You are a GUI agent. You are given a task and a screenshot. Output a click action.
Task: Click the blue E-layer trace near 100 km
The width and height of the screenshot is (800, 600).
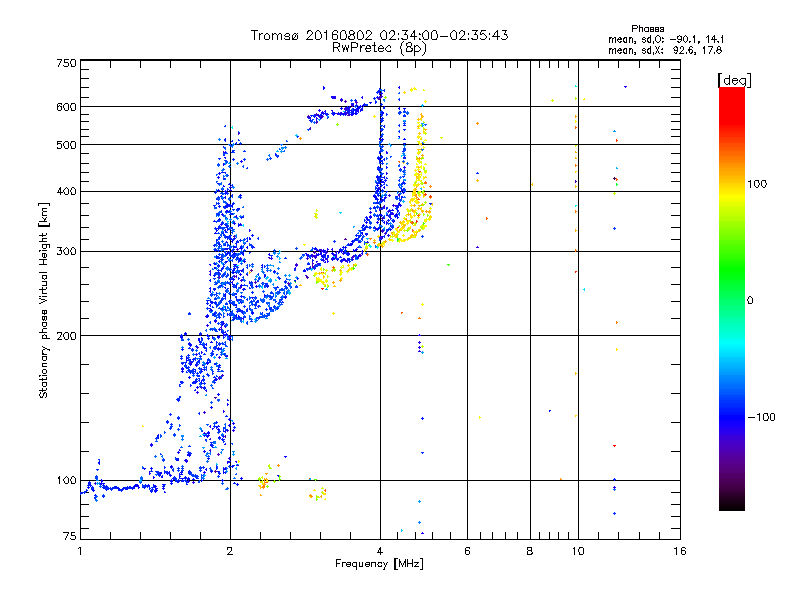tap(122, 487)
